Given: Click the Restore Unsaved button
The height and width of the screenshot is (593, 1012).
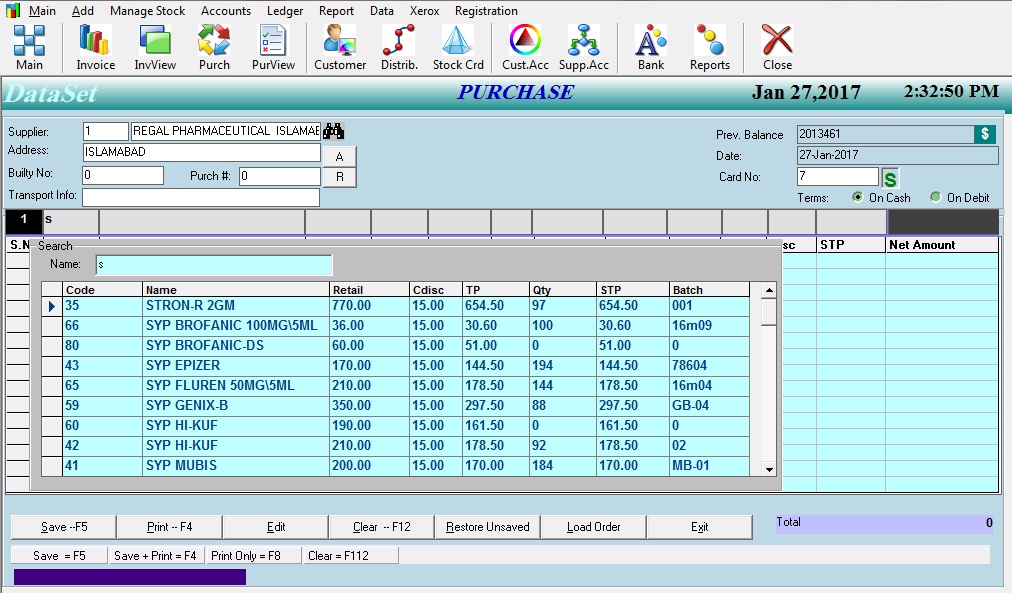Looking at the screenshot, I should [487, 527].
